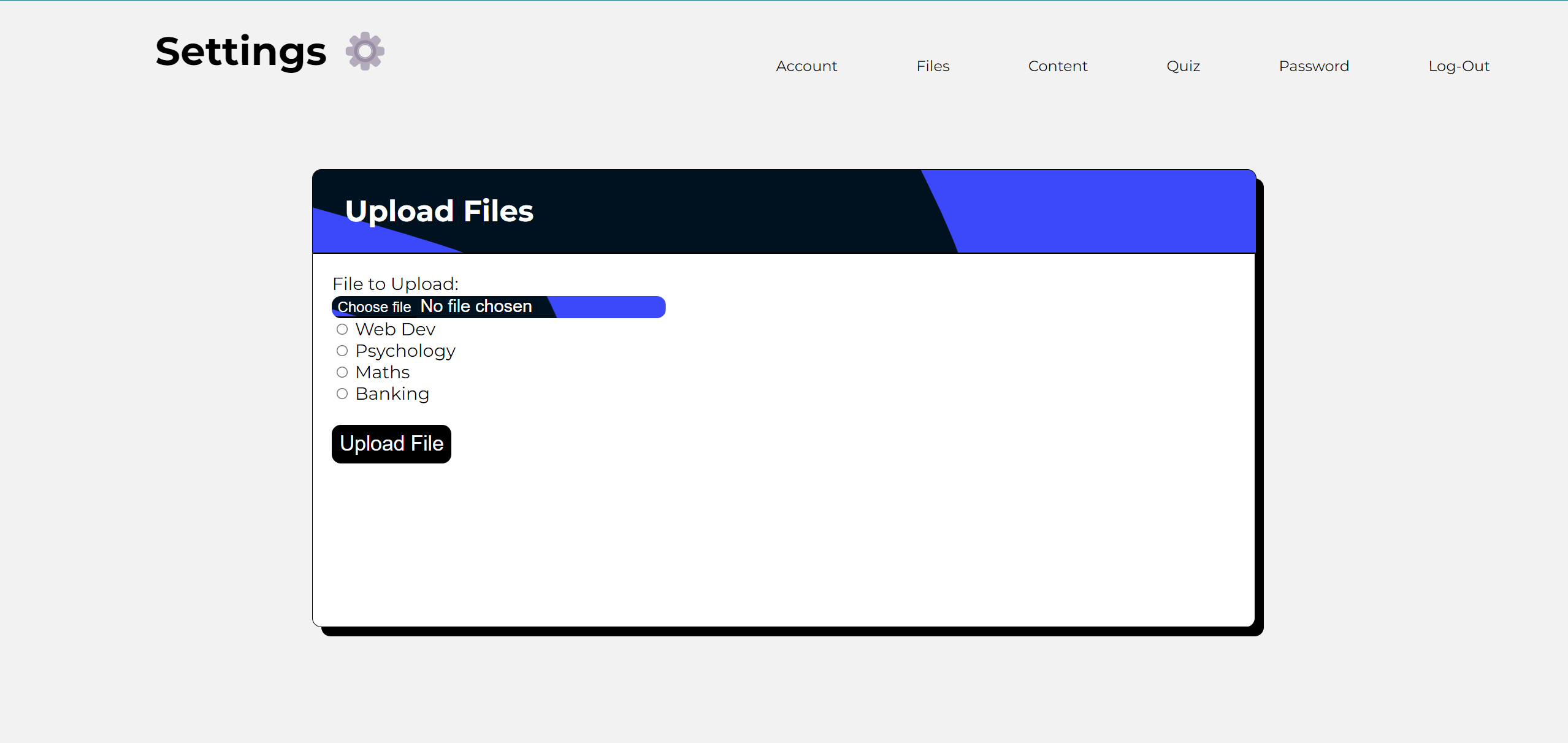Navigate to the Quiz section
This screenshot has height=743, width=1568.
pos(1183,66)
